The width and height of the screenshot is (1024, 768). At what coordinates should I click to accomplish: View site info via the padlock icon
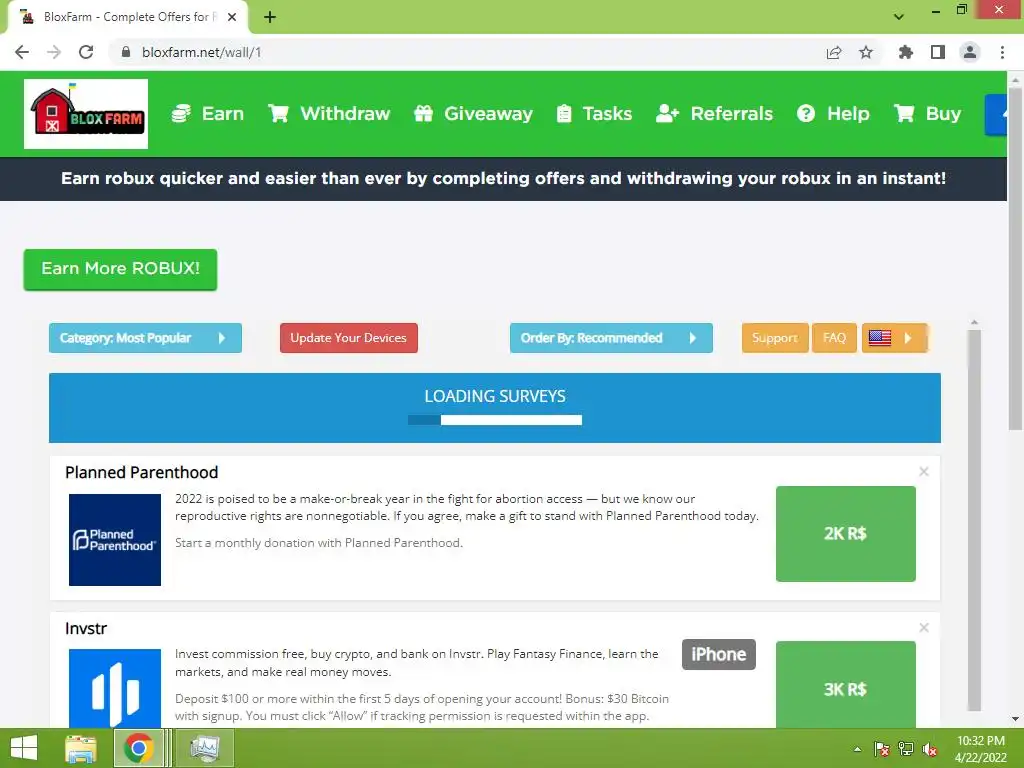(x=126, y=52)
